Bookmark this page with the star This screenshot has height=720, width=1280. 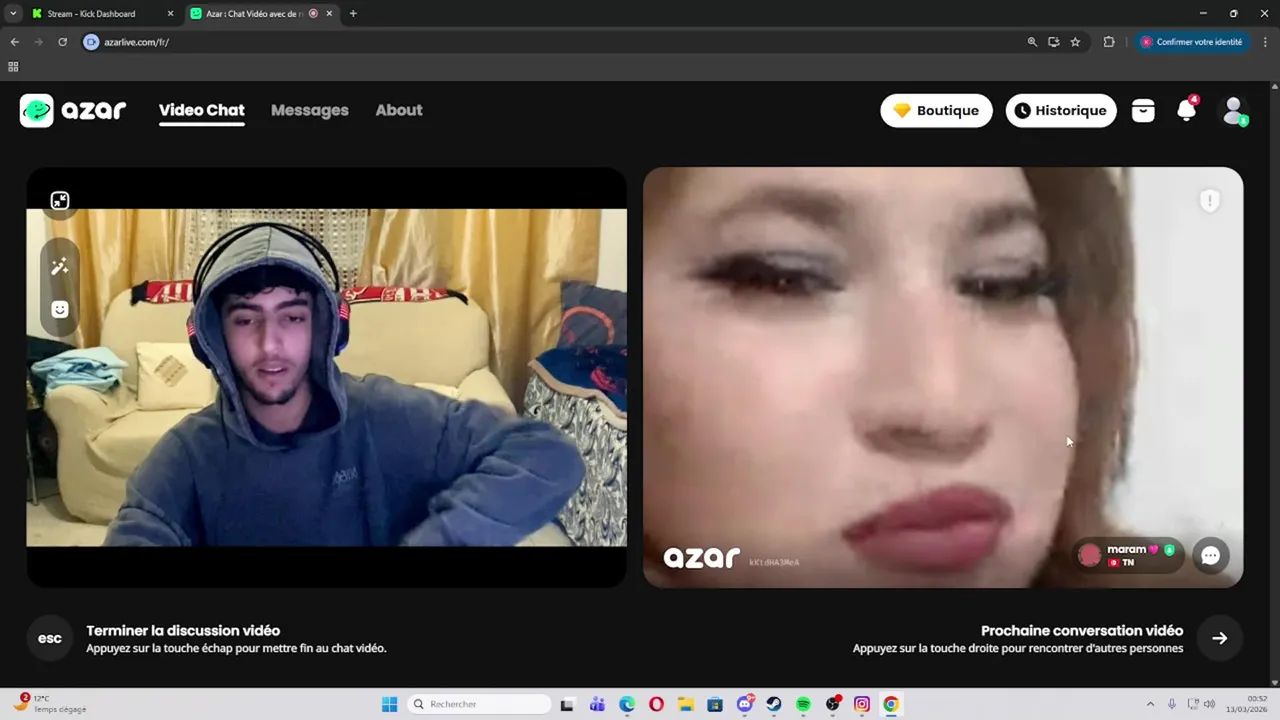click(x=1075, y=42)
